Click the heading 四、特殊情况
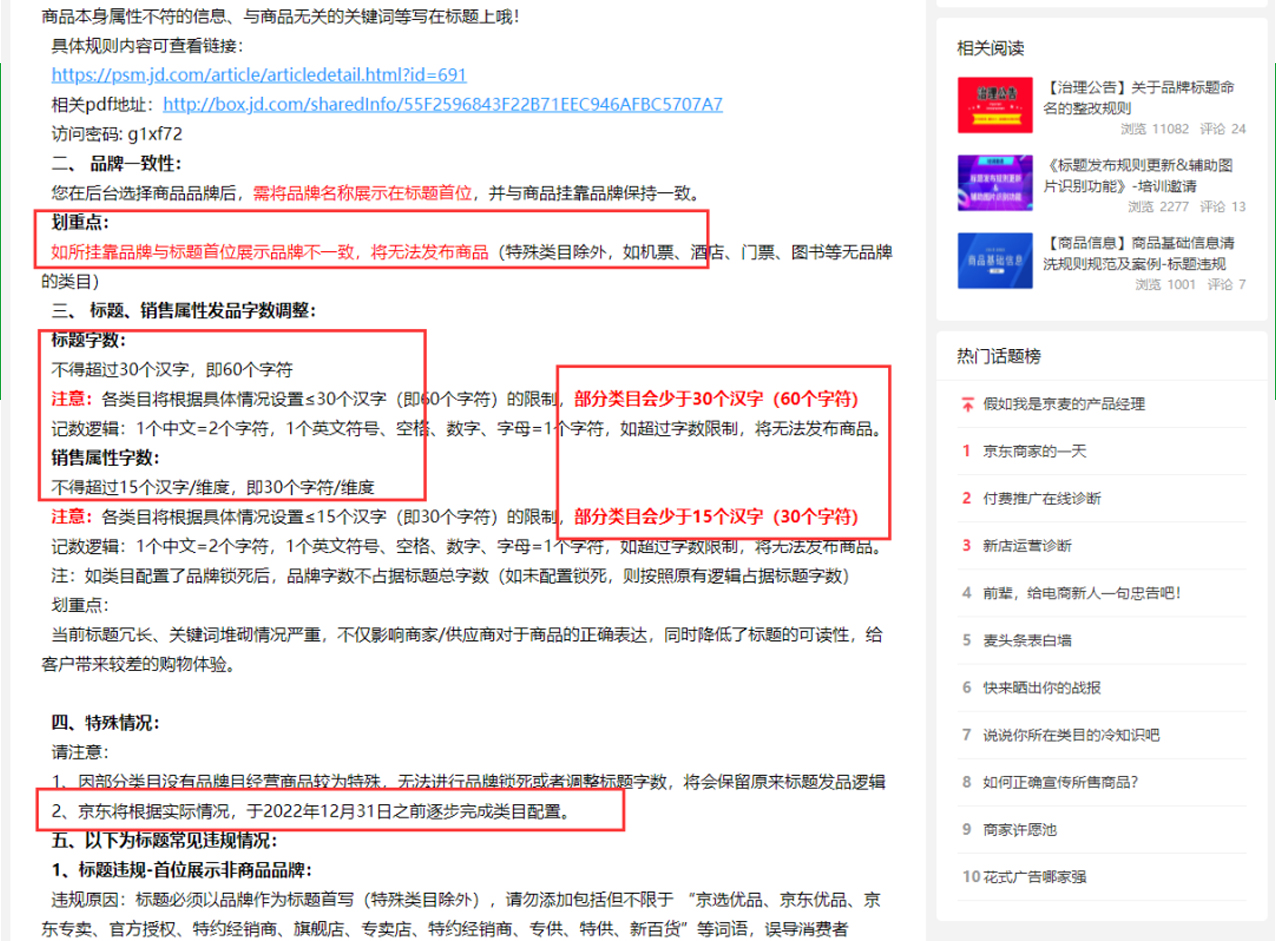Viewport: 1276px width, 941px height. point(105,722)
